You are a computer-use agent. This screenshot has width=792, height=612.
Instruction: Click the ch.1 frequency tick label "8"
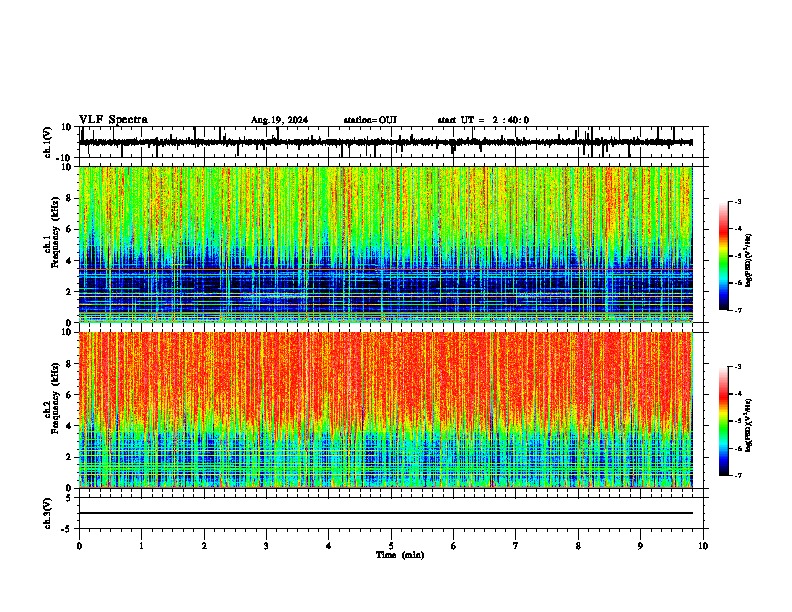point(70,198)
